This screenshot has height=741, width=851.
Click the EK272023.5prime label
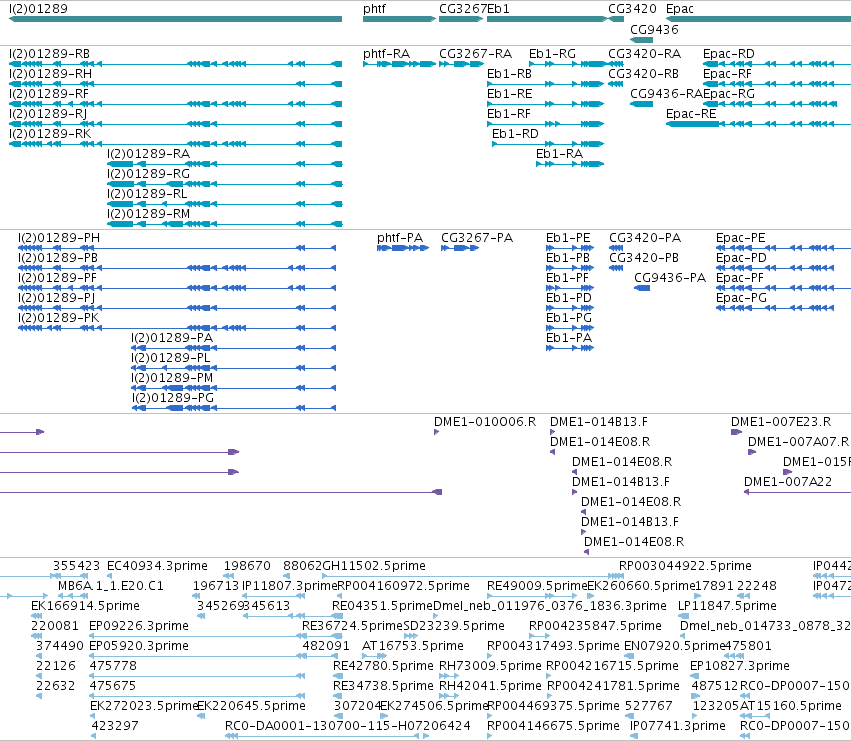point(144,706)
